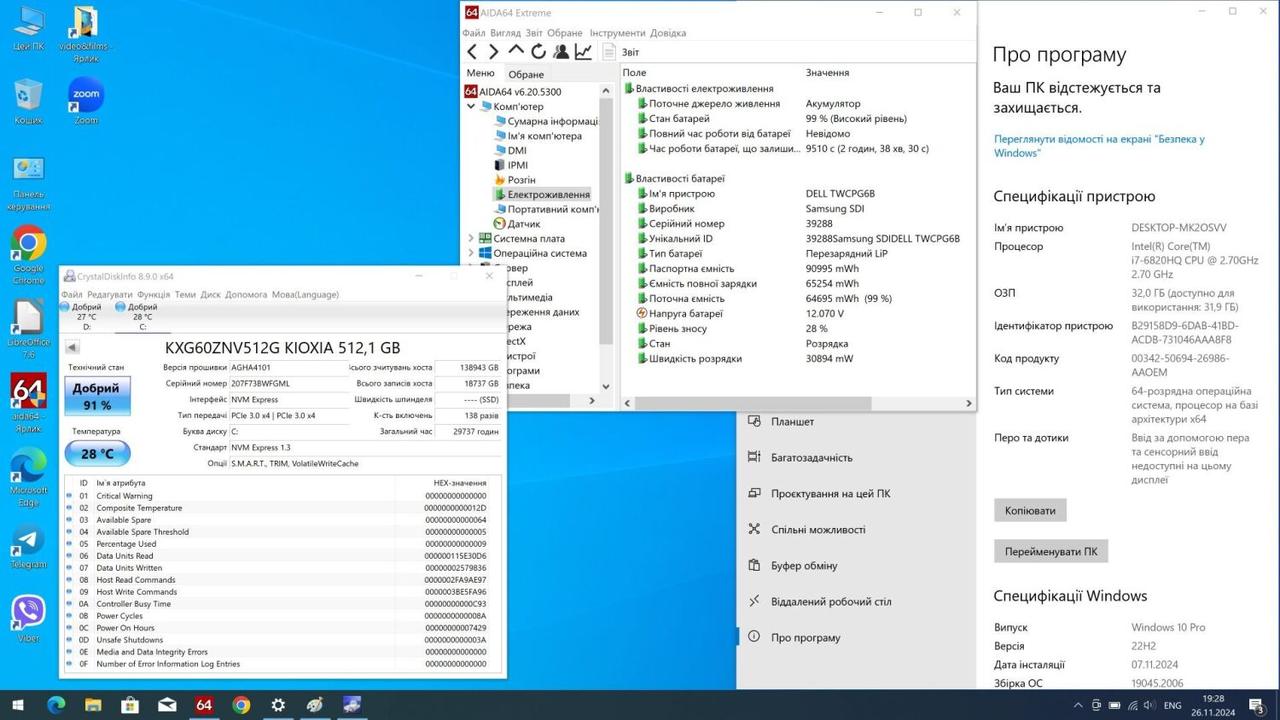
Task: Open Windows security details link
Action: point(1099,146)
